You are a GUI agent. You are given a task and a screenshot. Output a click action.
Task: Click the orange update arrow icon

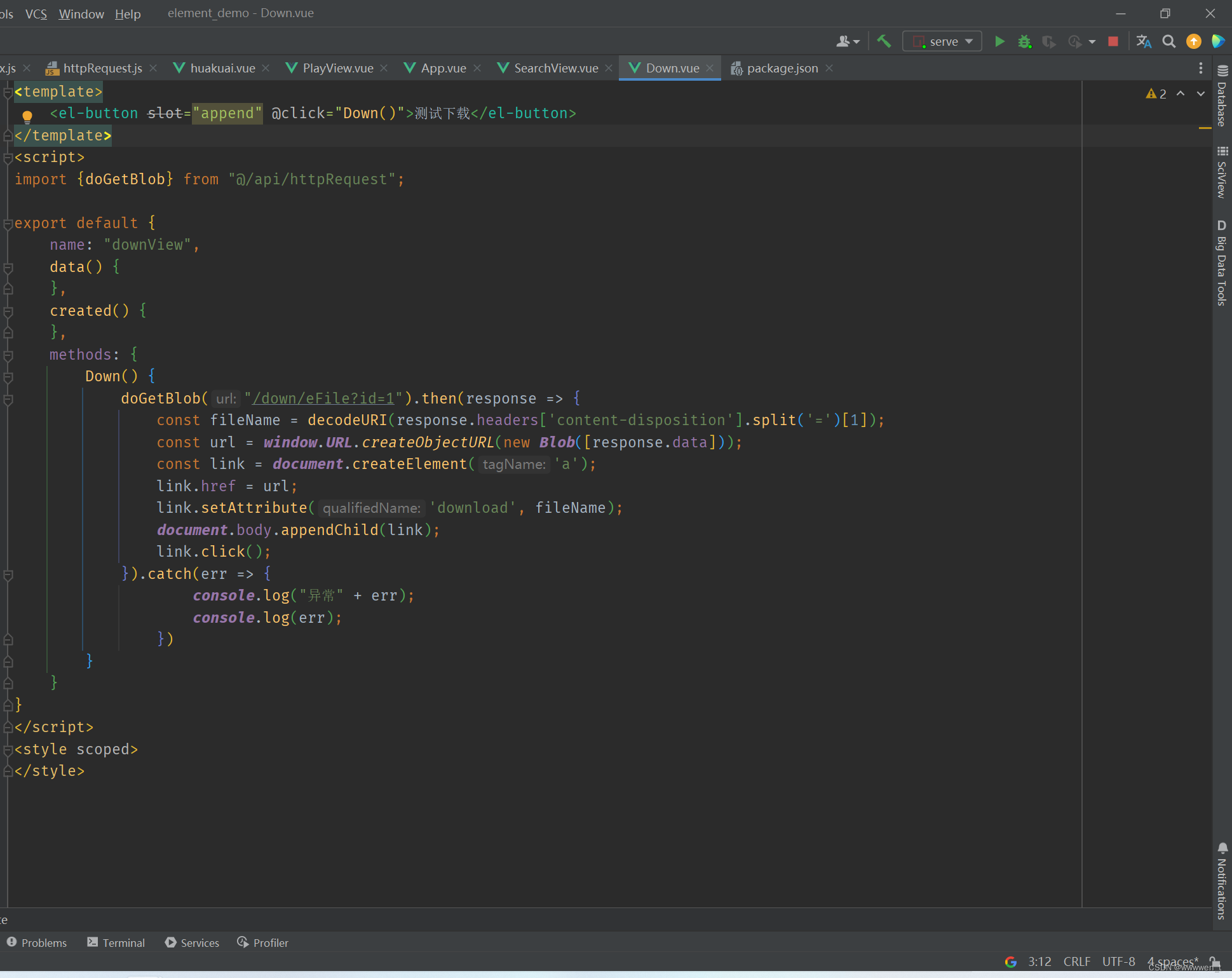point(1194,42)
